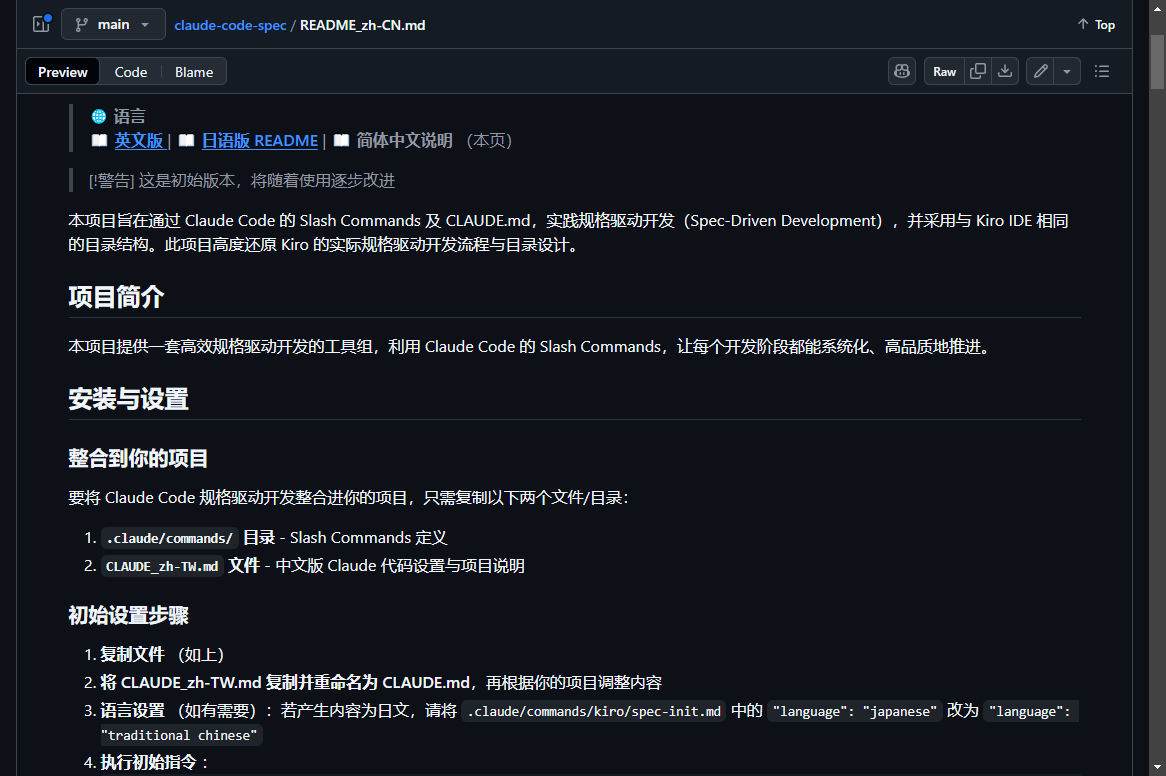Click the "traditional chinese" code snippet
This screenshot has width=1166, height=776.
coord(182,735)
